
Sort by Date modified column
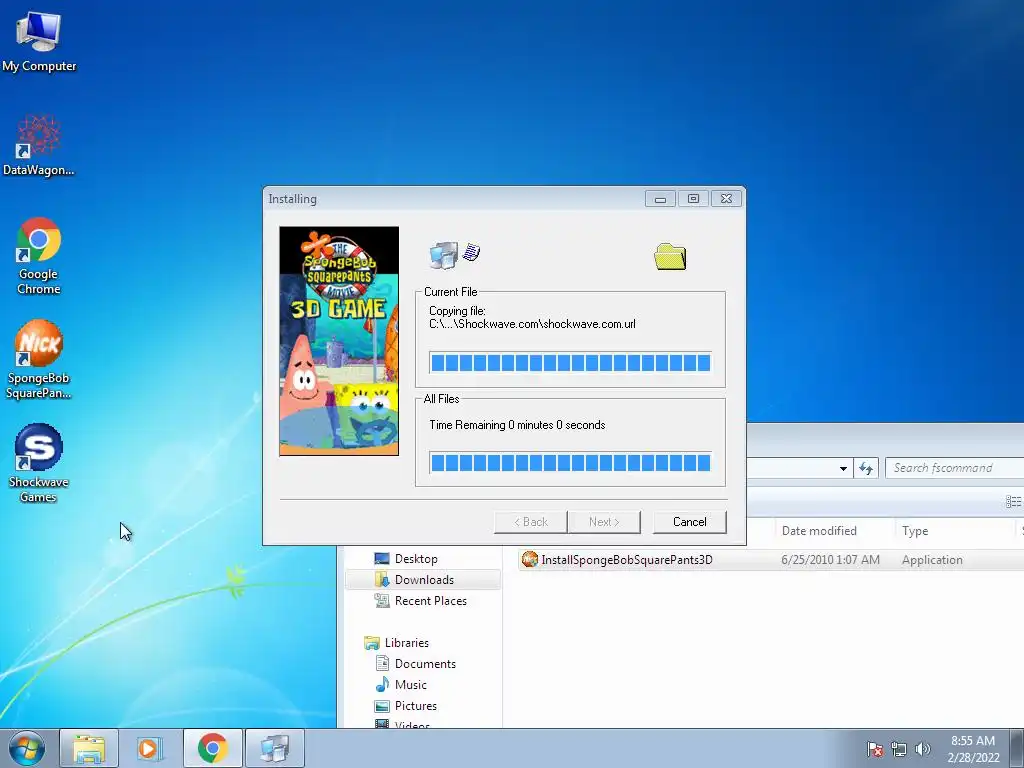point(819,531)
